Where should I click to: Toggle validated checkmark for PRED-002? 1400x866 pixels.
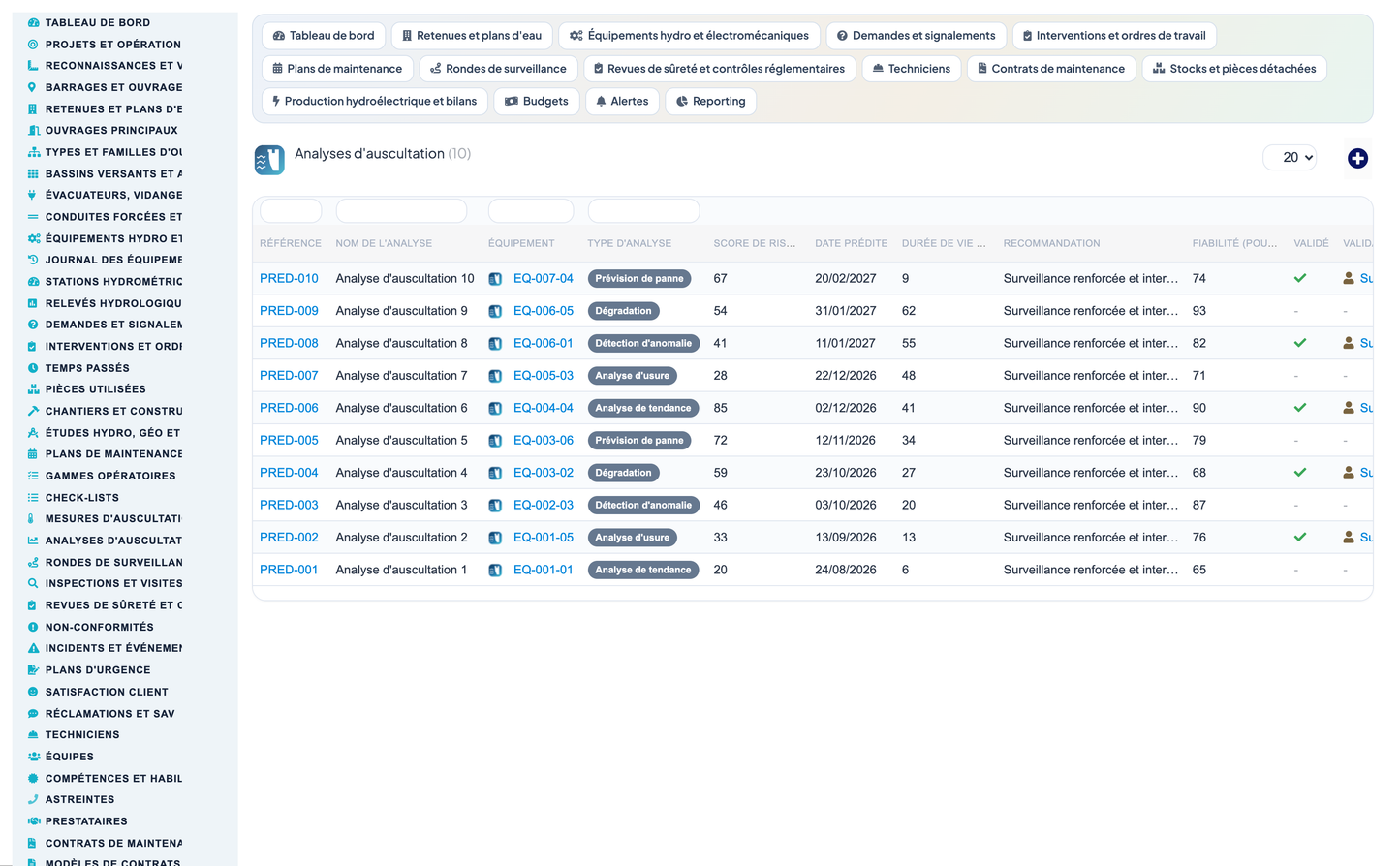pyautogui.click(x=1300, y=537)
